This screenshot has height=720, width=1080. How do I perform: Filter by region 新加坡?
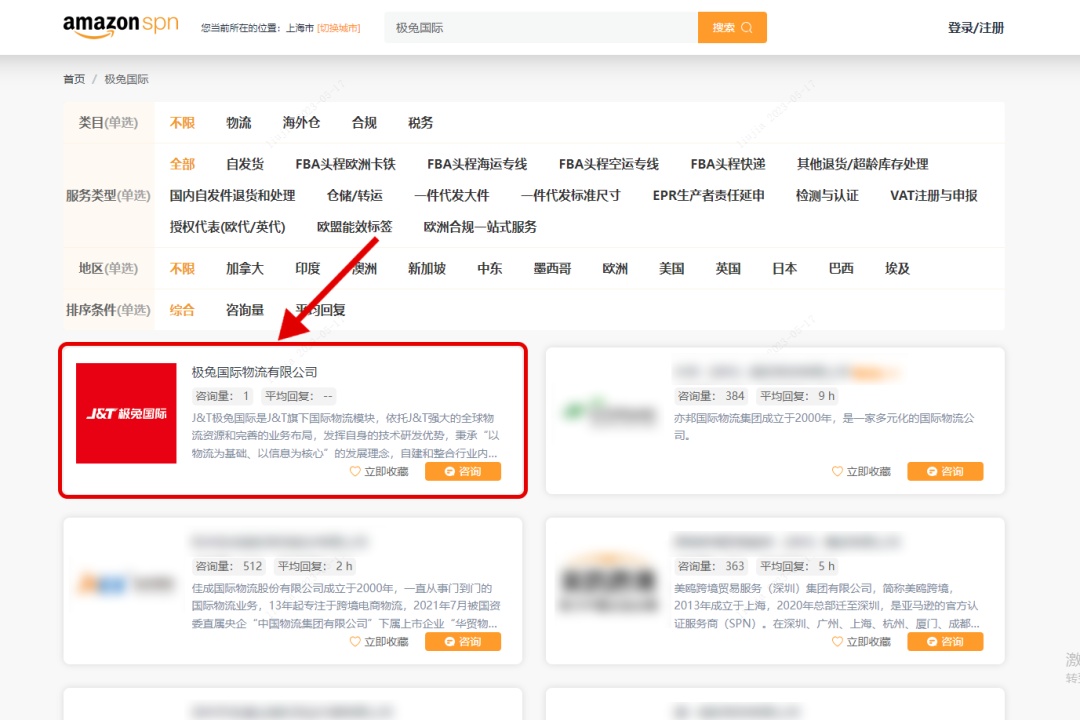point(426,268)
